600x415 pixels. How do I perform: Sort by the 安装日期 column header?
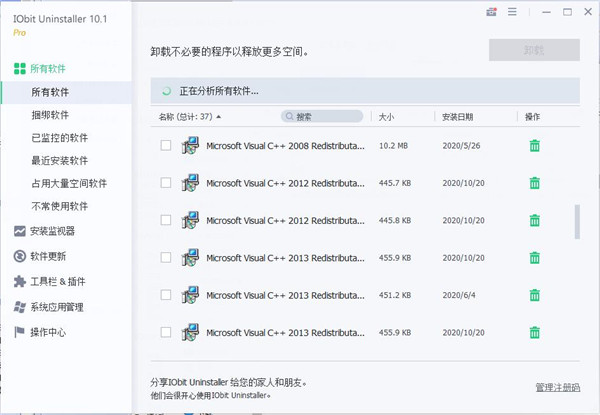click(457, 117)
